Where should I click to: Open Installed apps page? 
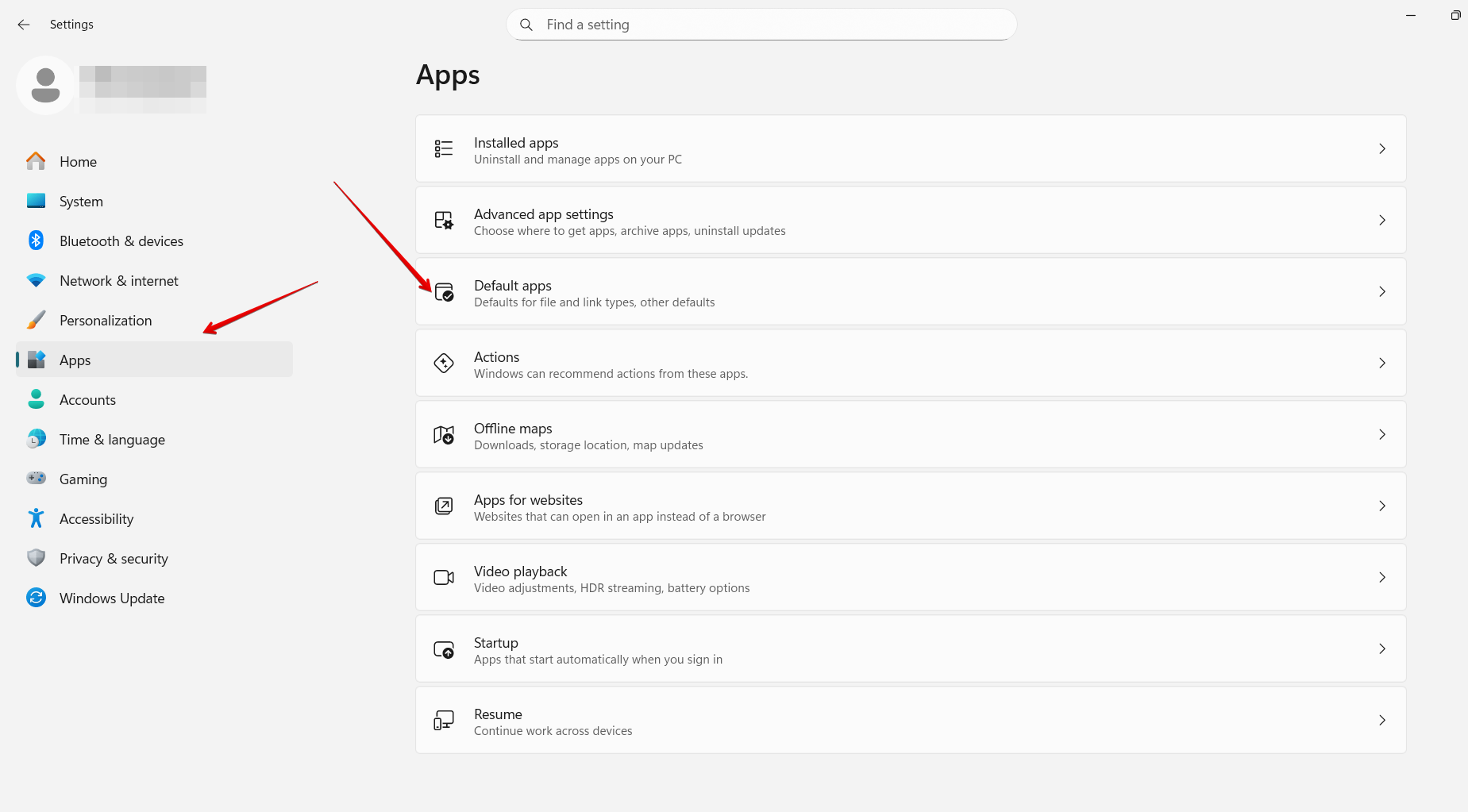[911, 148]
